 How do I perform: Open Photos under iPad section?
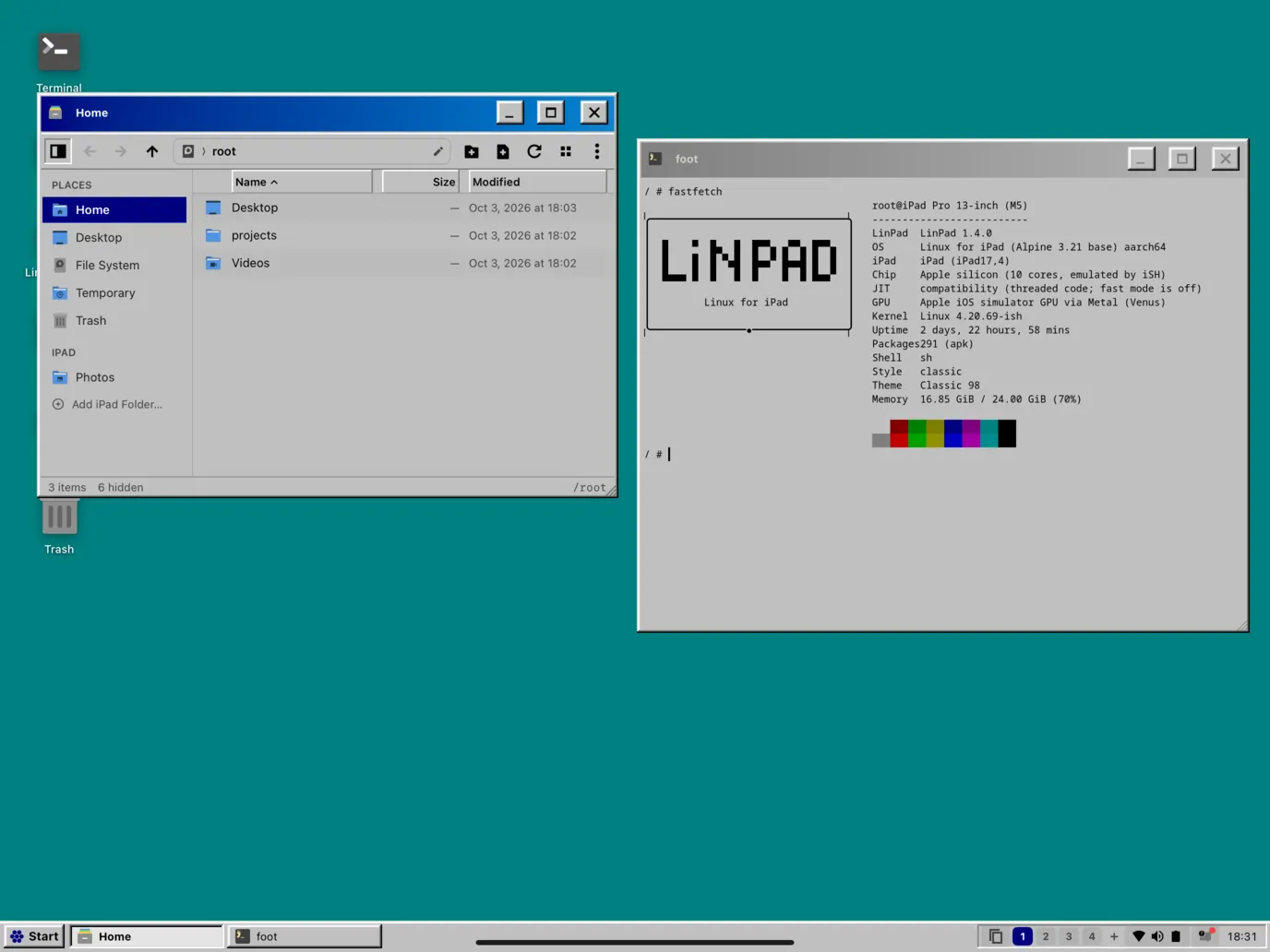[x=114, y=377]
